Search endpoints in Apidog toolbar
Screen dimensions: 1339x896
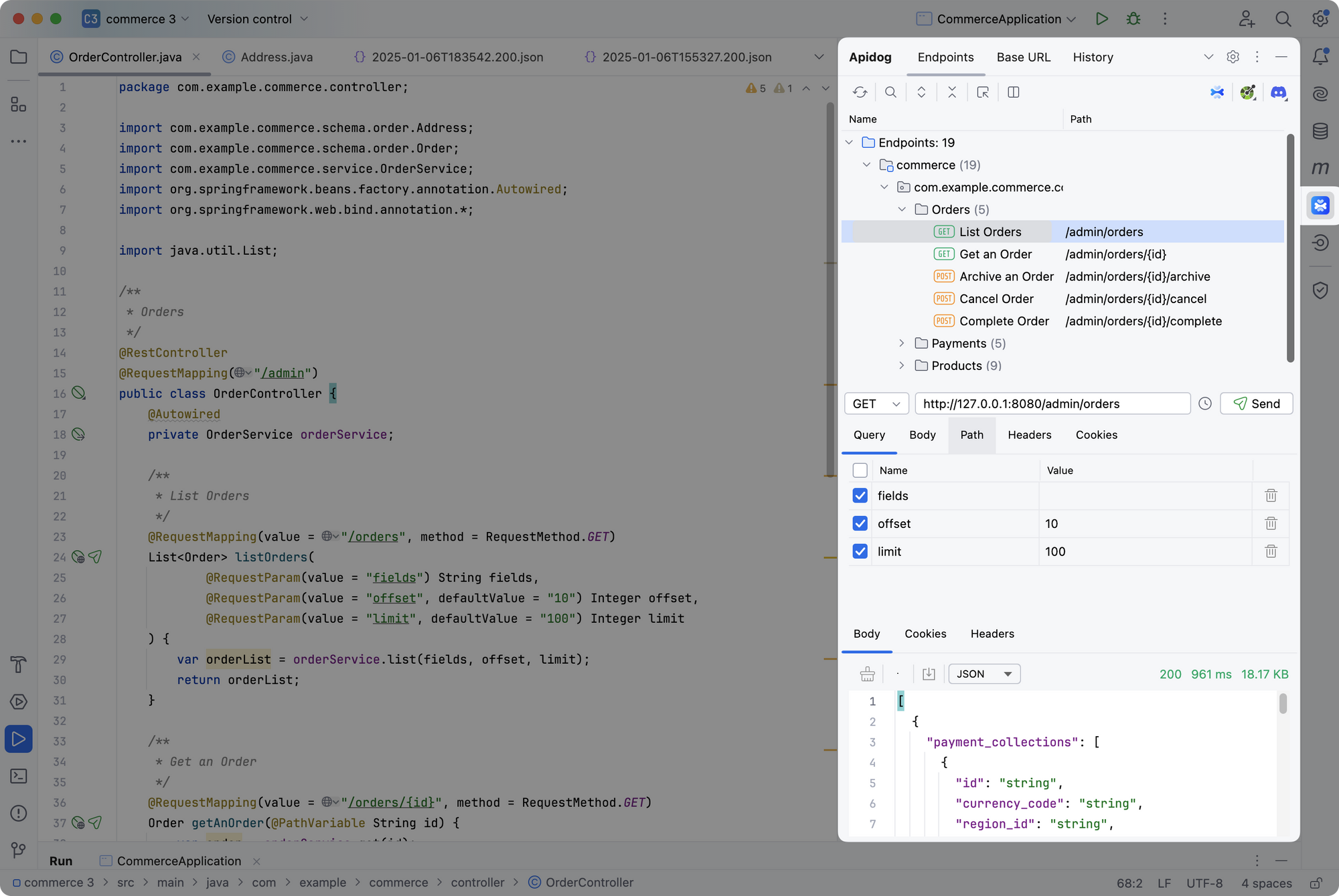pyautogui.click(x=890, y=92)
